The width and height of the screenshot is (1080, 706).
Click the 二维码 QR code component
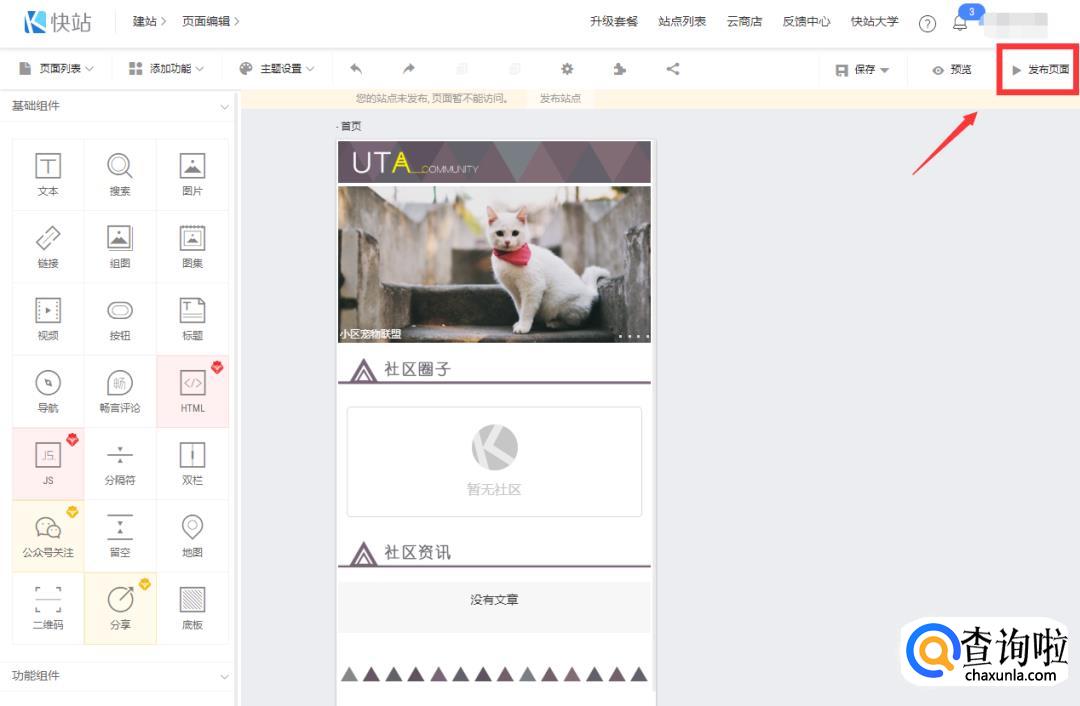coord(48,608)
